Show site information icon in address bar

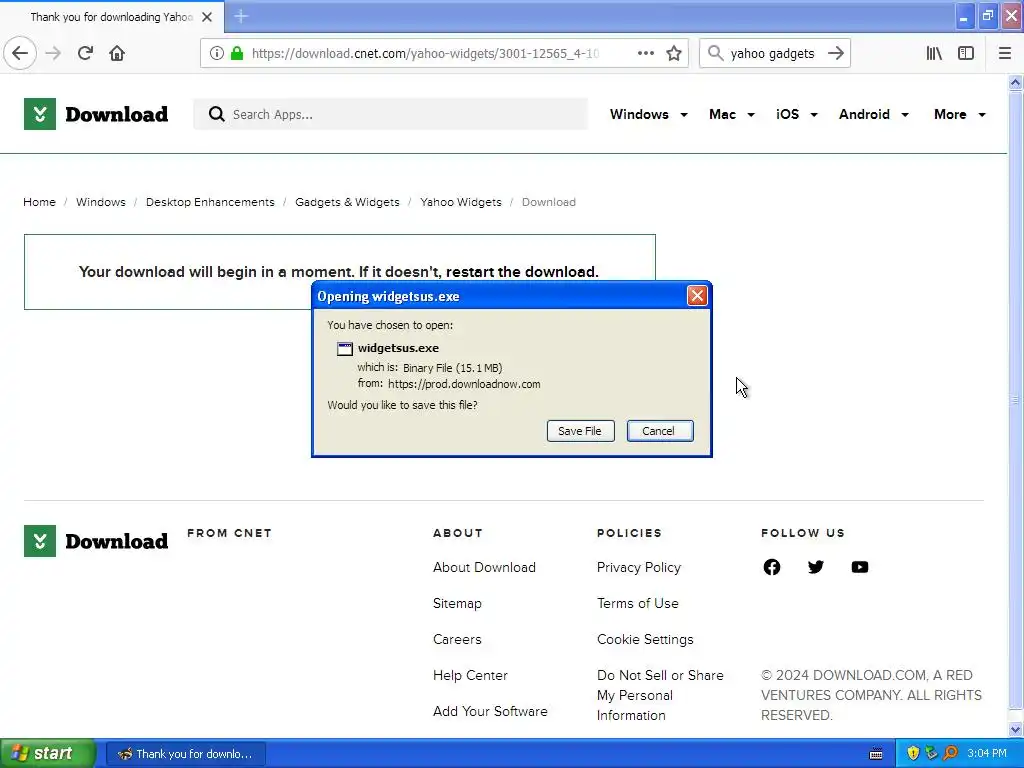pyautogui.click(x=216, y=53)
